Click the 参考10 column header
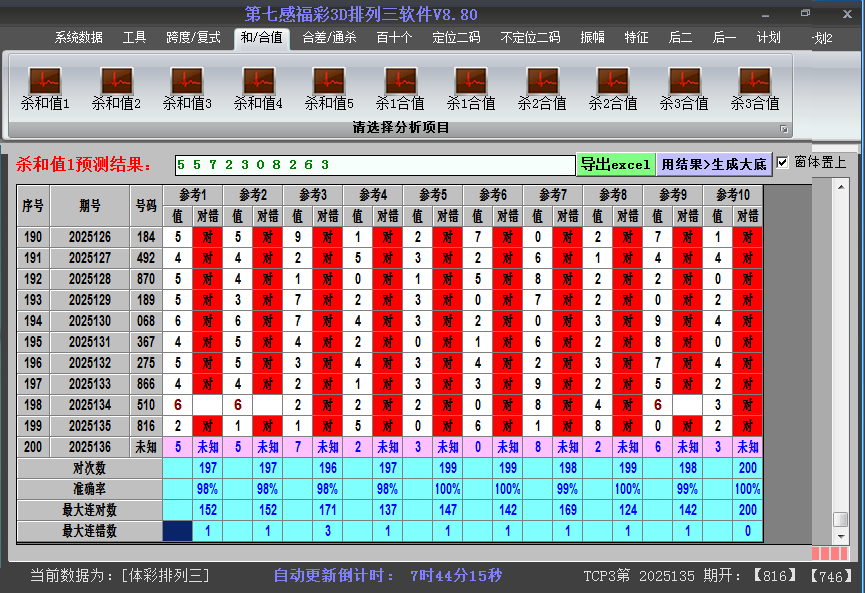This screenshot has width=865, height=593. [733, 195]
